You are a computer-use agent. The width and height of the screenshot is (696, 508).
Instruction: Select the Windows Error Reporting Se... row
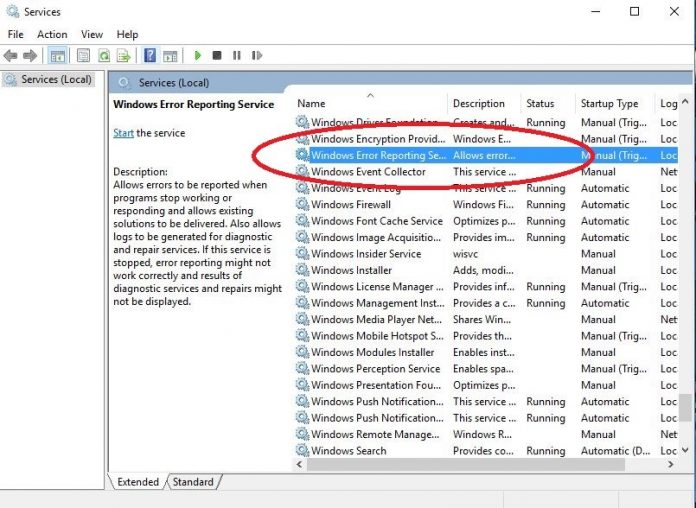tap(486, 155)
